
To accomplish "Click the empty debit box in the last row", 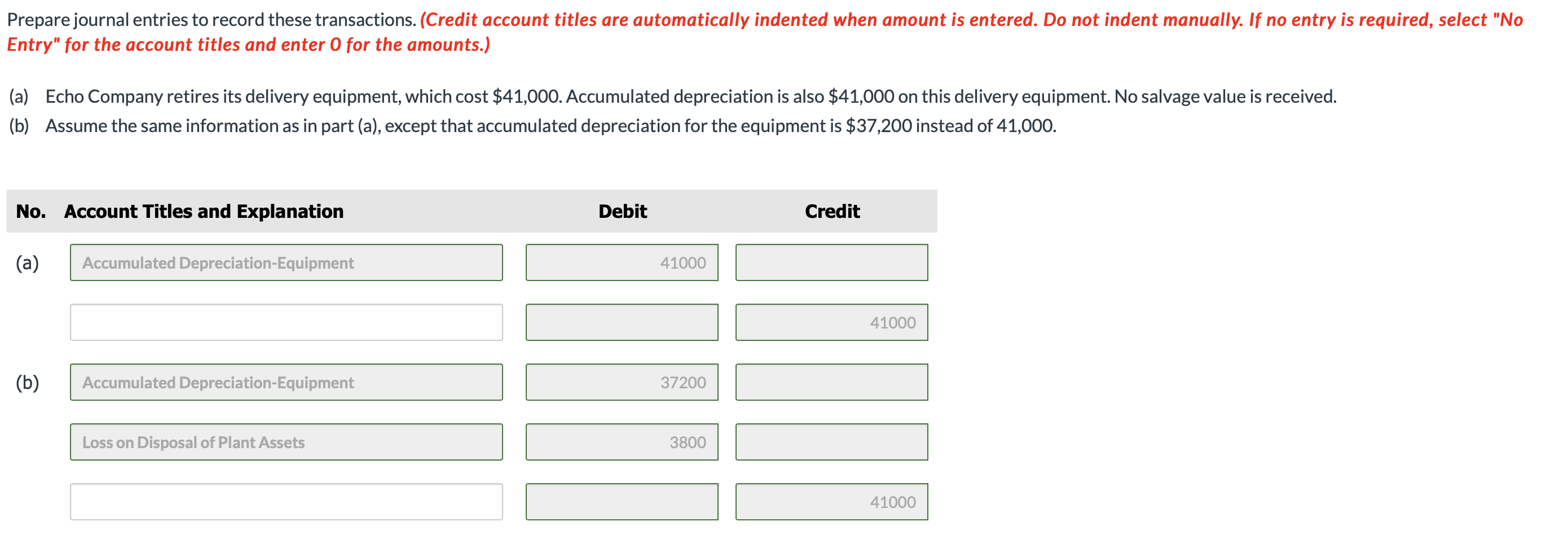I will coord(622,501).
